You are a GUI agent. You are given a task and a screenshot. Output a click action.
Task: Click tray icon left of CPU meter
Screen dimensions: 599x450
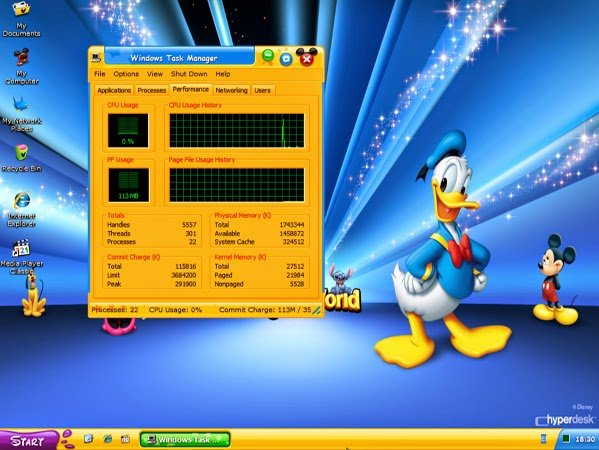point(544,439)
